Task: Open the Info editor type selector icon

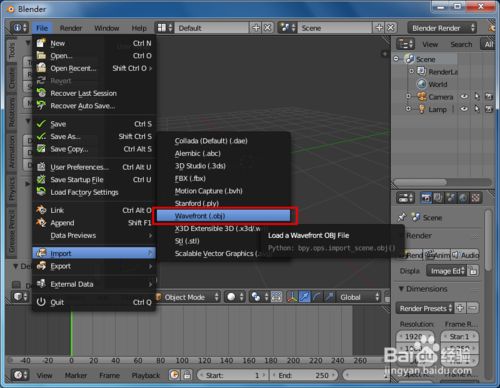Action: [x=20, y=28]
